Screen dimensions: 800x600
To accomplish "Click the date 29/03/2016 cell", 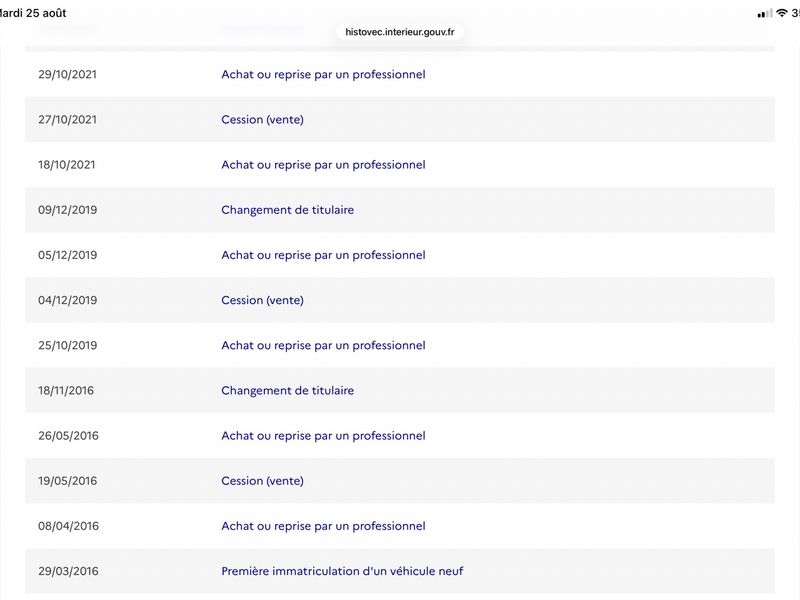I will click(x=68, y=571).
